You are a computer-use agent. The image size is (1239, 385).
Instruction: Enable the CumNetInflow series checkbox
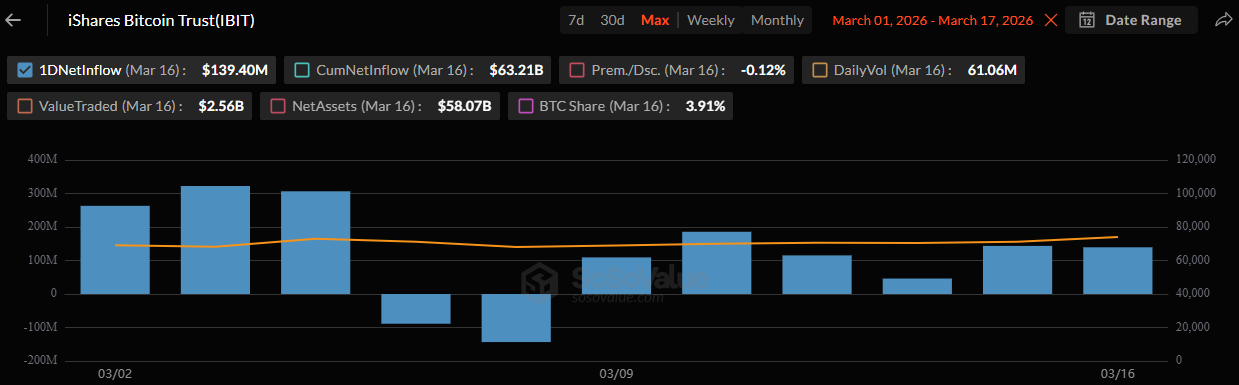pyautogui.click(x=302, y=70)
